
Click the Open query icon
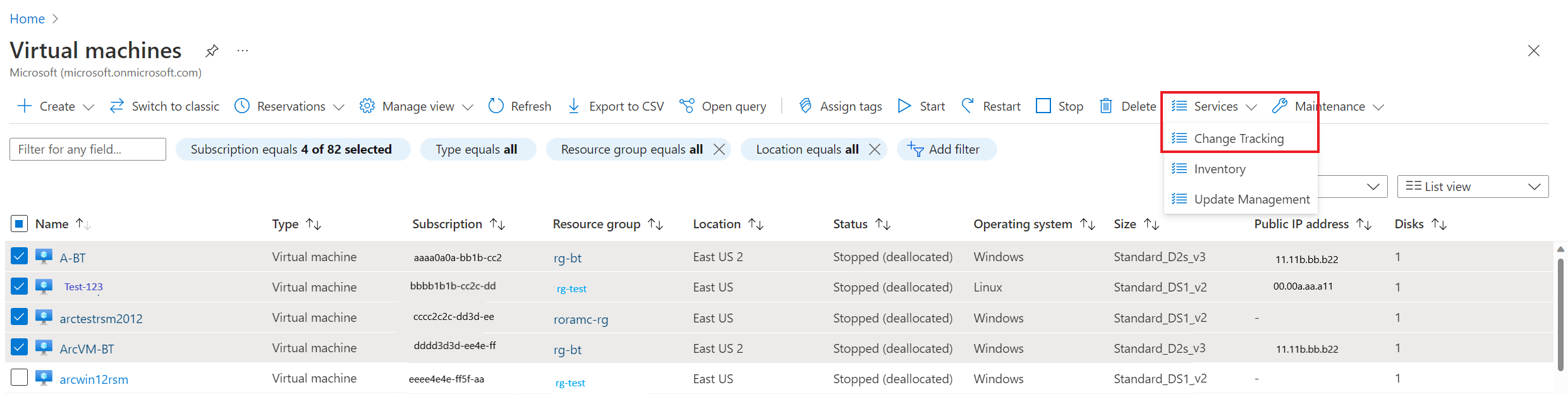[x=687, y=106]
